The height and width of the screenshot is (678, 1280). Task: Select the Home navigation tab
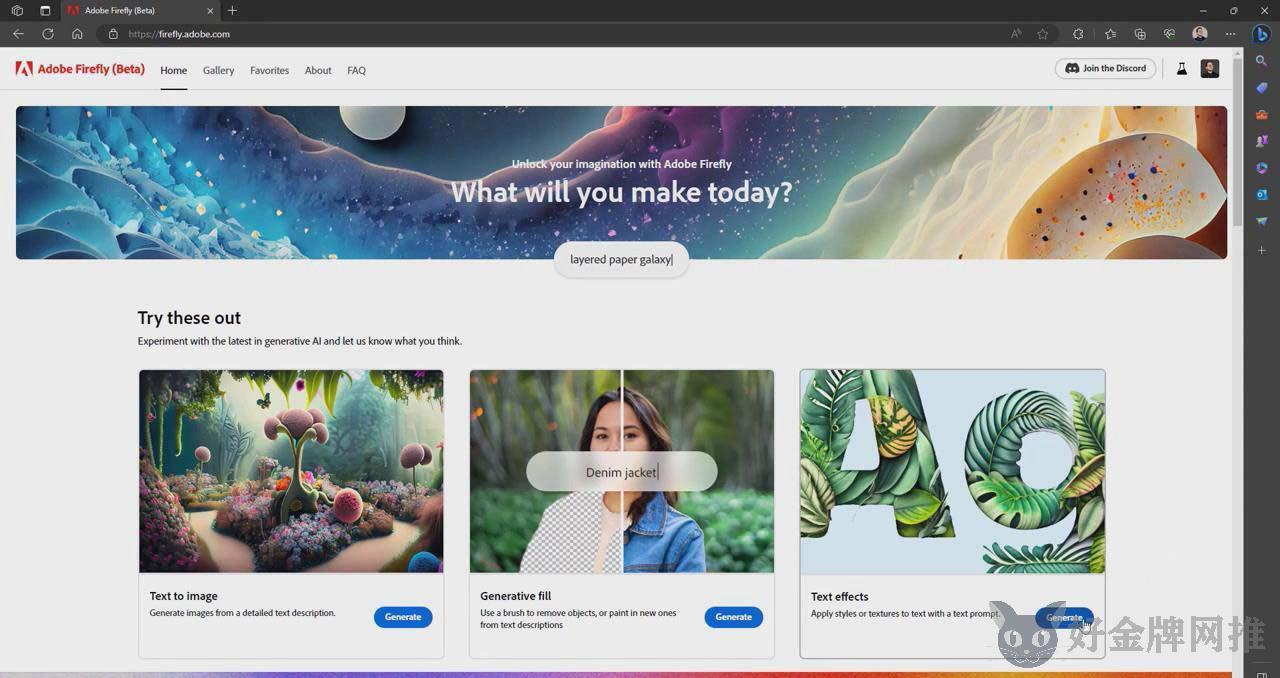pos(174,70)
